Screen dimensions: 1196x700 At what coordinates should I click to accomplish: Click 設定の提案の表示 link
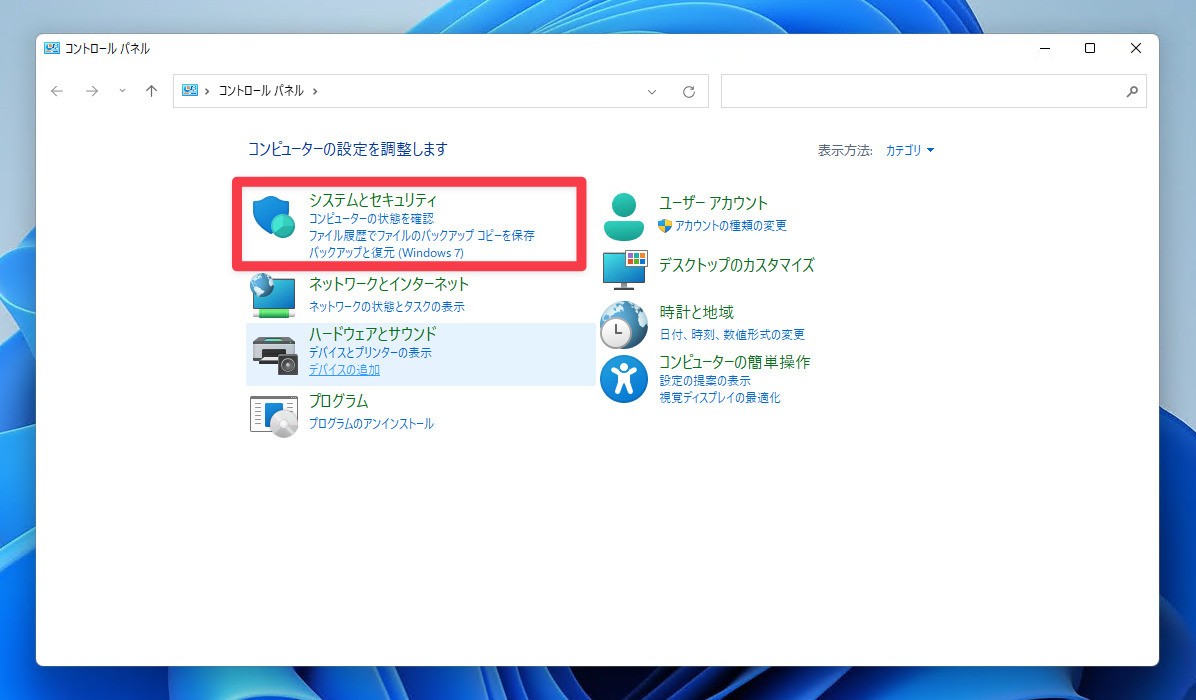point(705,381)
